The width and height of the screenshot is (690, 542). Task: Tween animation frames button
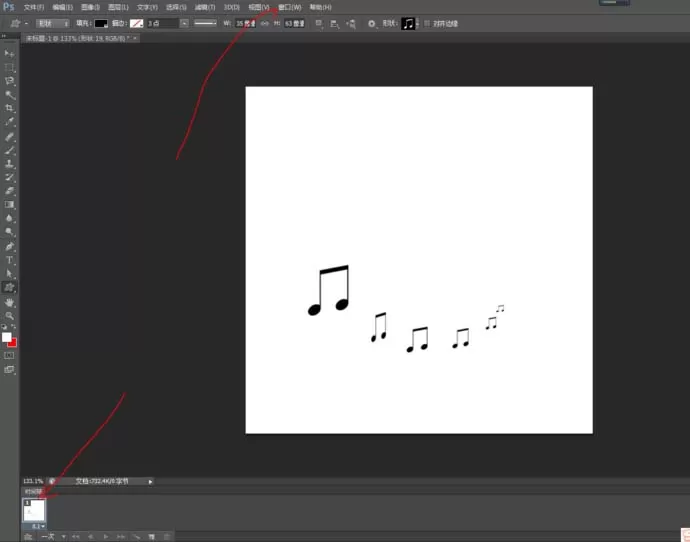136,537
